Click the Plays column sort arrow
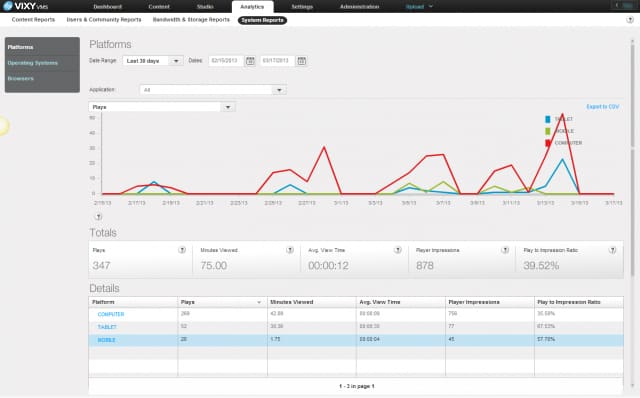640x398 pixels. [x=259, y=302]
